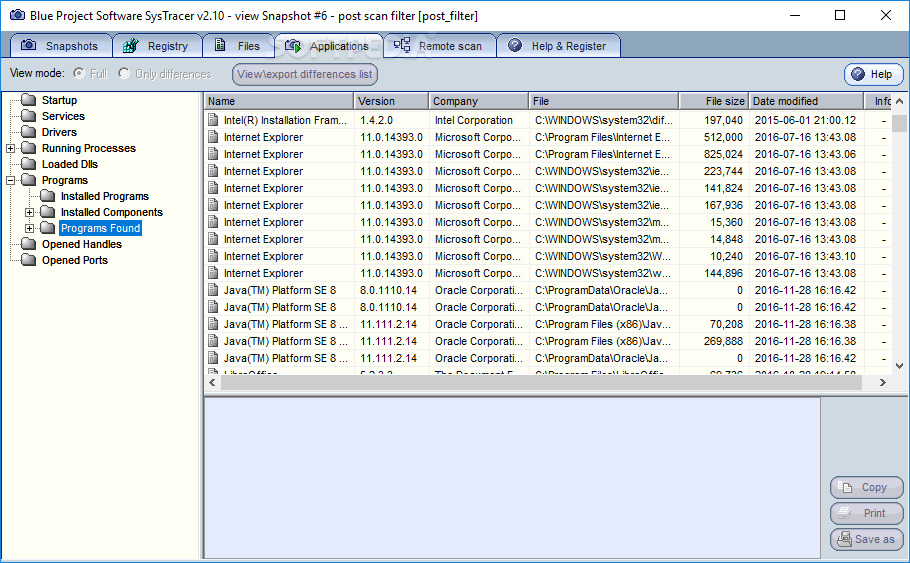Click the Intel Corporation company cell
Image resolution: width=910 pixels, height=563 pixels.
[474, 120]
